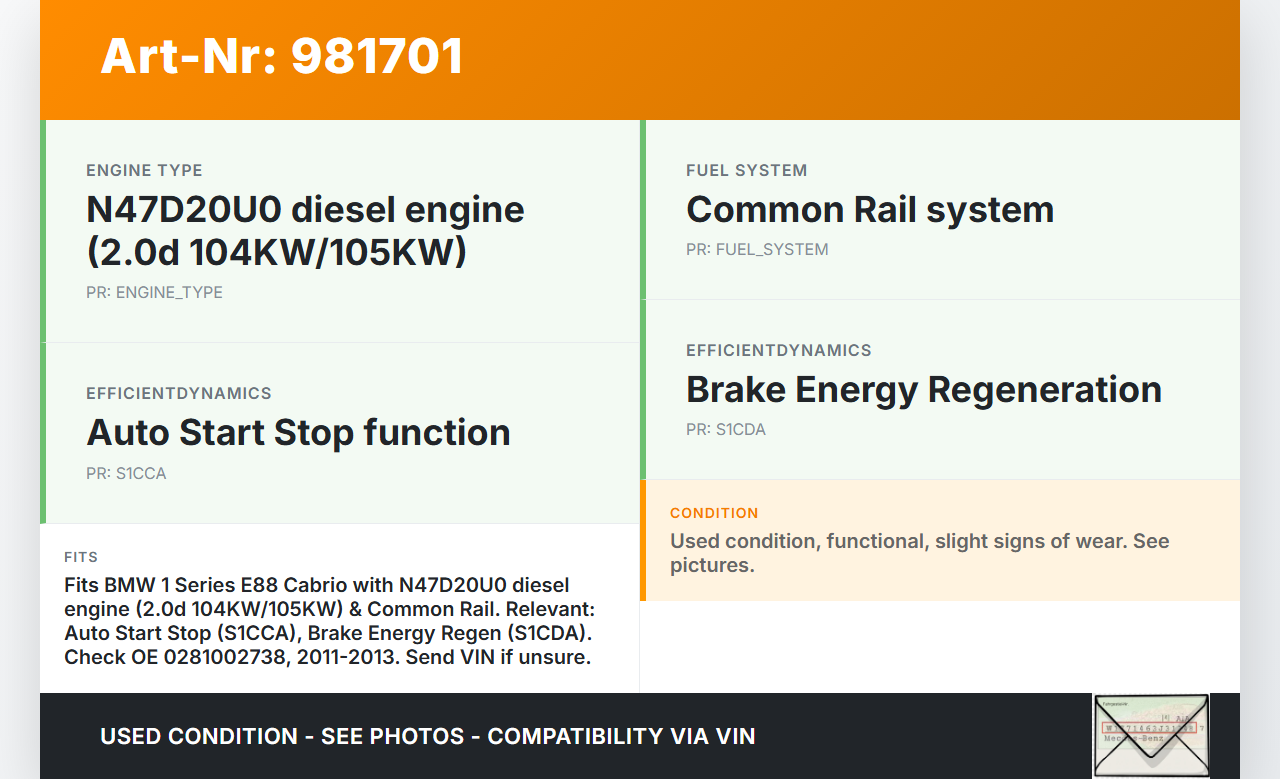Click the FUEL SYSTEM section label
This screenshot has width=1280, height=779.
coord(746,170)
